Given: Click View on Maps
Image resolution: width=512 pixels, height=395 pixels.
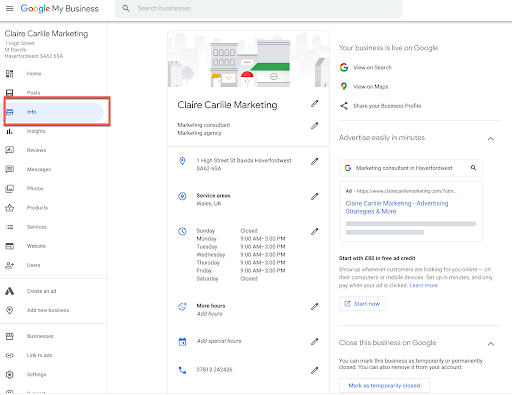Looking at the screenshot, I should [371, 87].
